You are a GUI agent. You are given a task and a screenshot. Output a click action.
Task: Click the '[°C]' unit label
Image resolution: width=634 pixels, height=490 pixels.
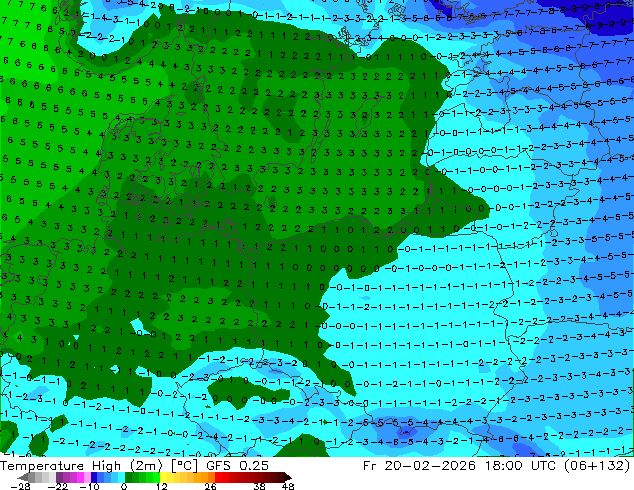[184, 466]
